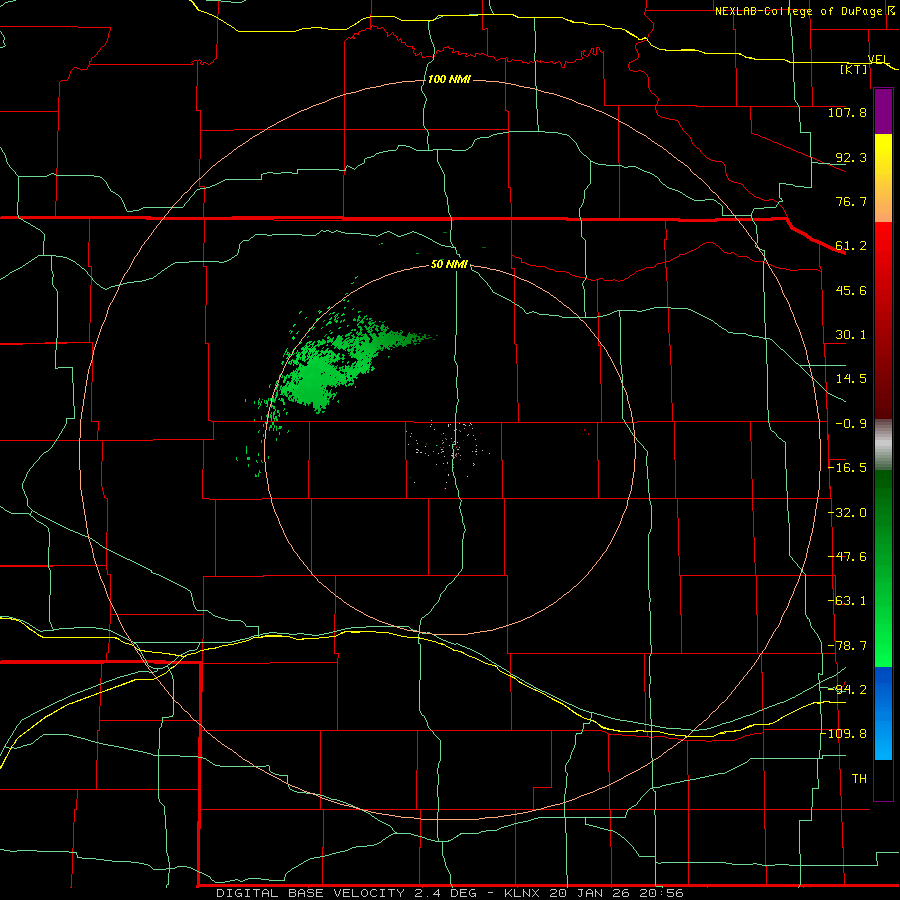The image size is (900, 900).
Task: Select the 92.3 velocity scale value
Action: click(x=851, y=157)
